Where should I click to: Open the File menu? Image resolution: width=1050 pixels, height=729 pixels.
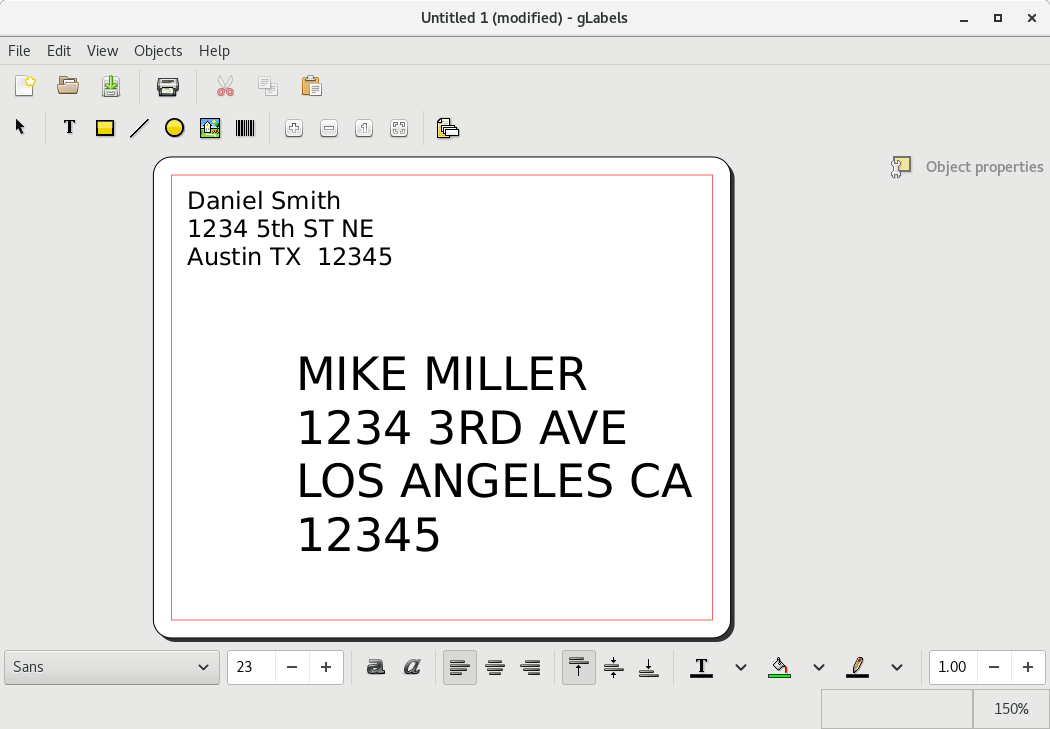coord(19,51)
